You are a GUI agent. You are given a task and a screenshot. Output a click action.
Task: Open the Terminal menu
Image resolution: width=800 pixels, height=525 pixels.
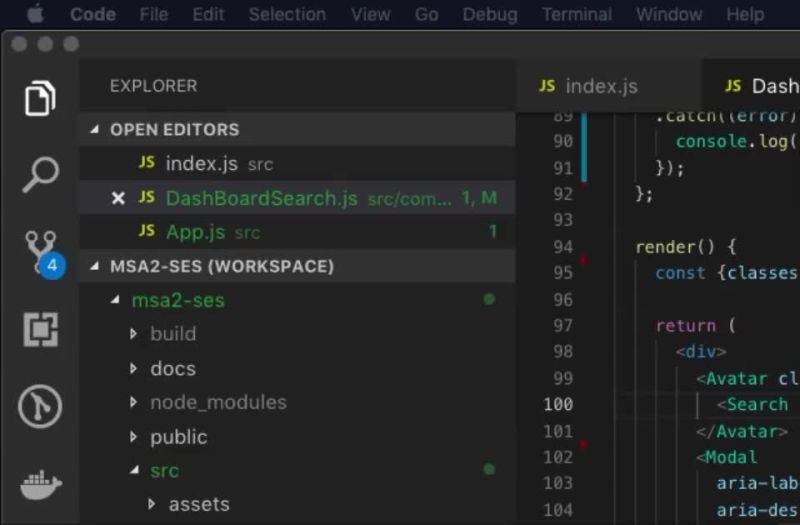(x=577, y=14)
